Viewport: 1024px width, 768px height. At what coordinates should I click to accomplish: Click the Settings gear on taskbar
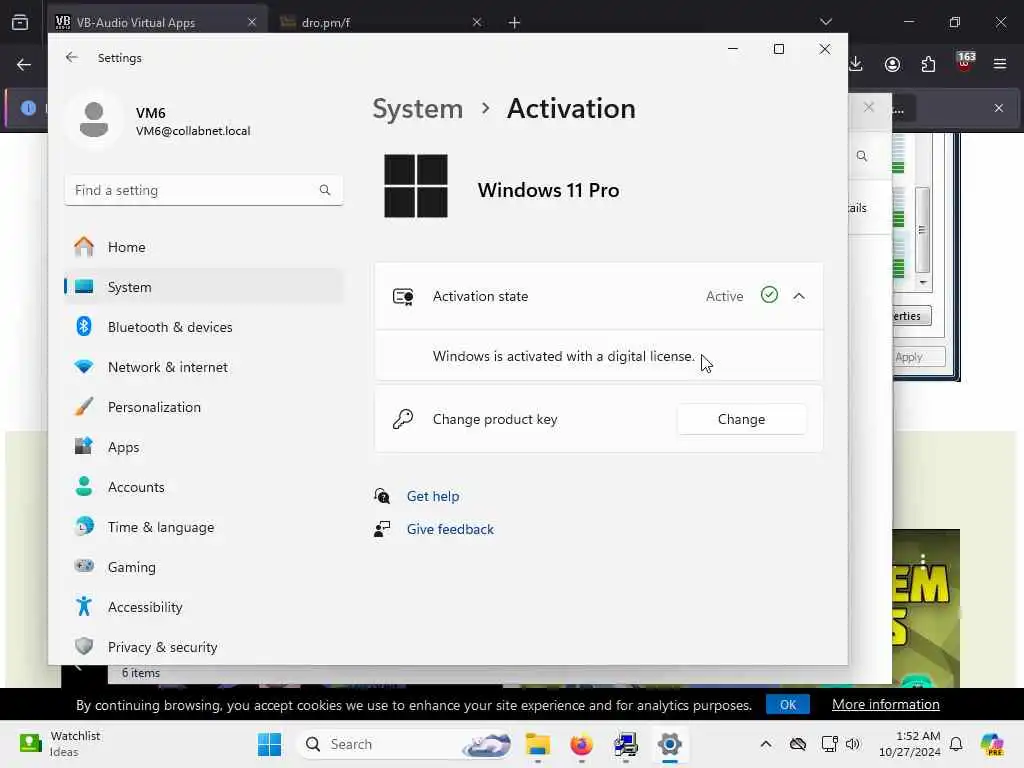[670, 744]
